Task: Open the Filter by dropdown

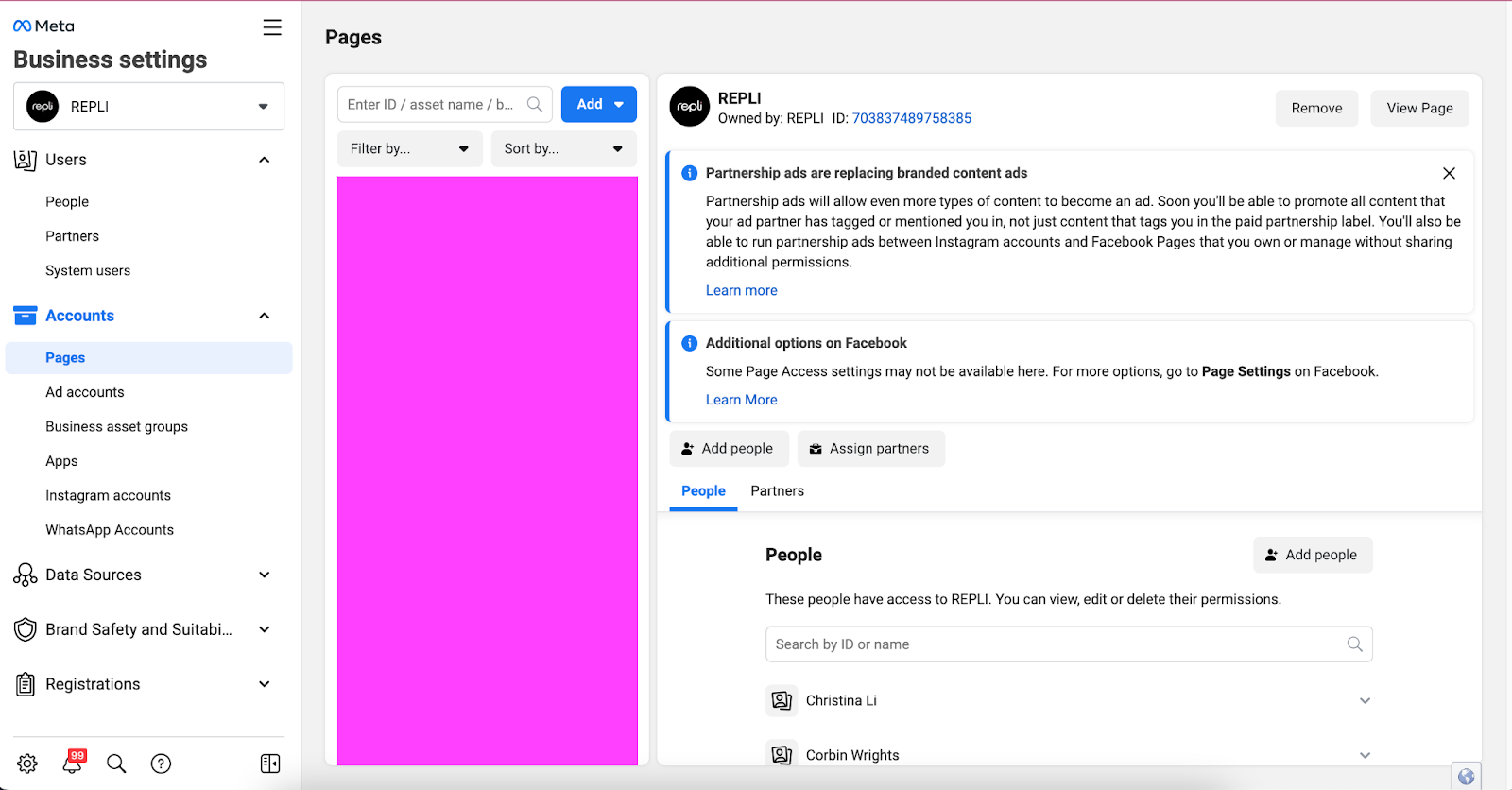Action: click(410, 148)
